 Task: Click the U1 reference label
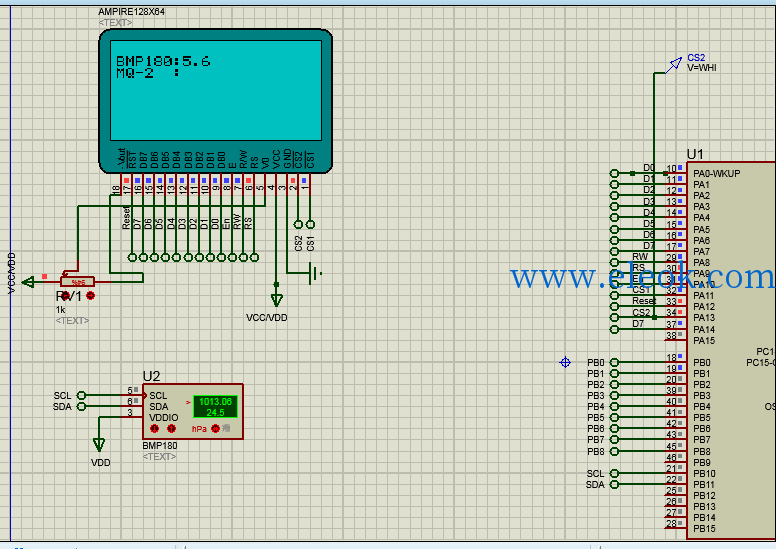(x=695, y=154)
